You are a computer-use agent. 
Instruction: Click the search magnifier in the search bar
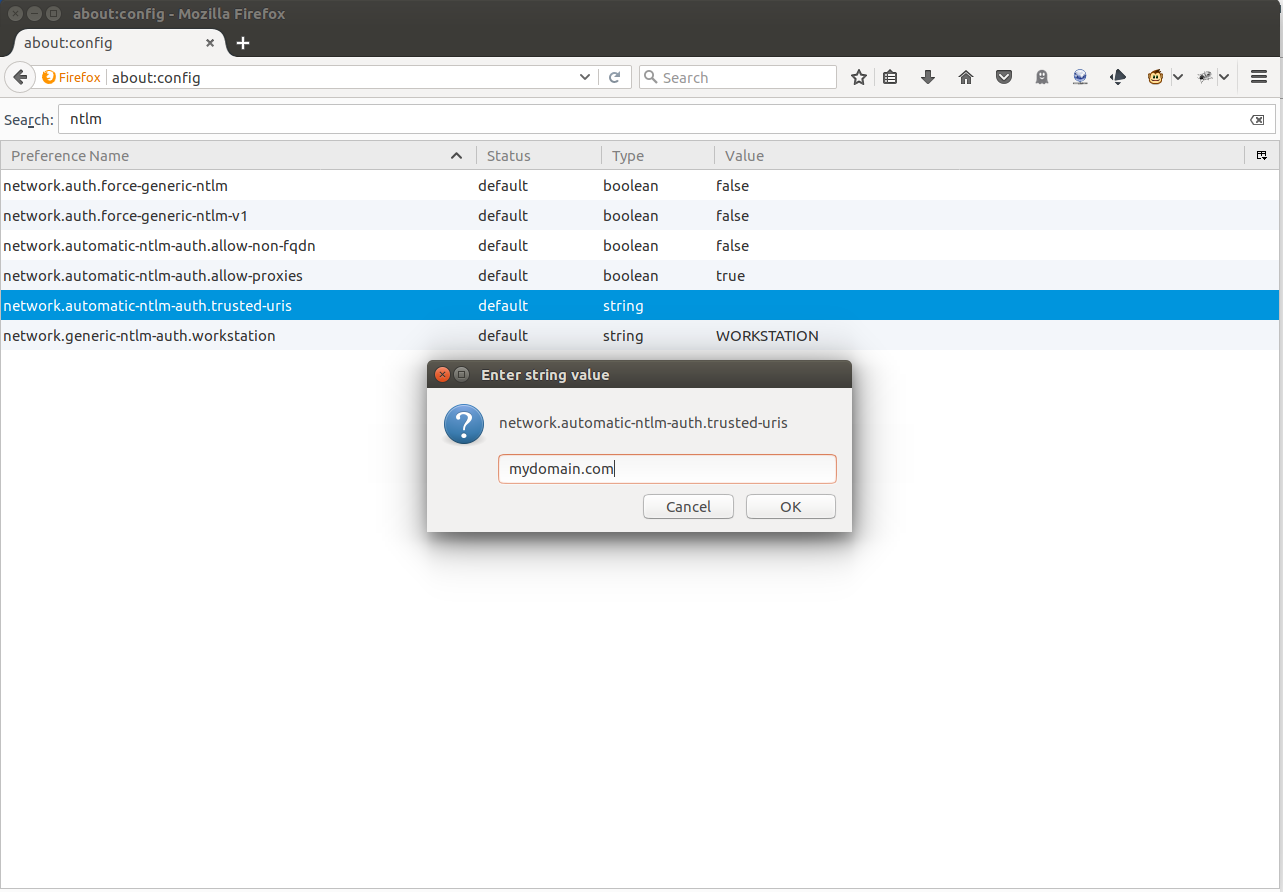tap(650, 76)
